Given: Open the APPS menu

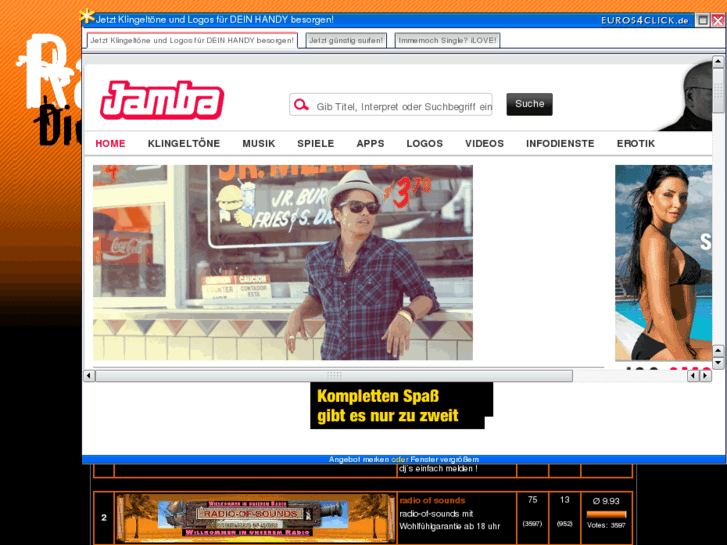Looking at the screenshot, I should click(x=370, y=143).
